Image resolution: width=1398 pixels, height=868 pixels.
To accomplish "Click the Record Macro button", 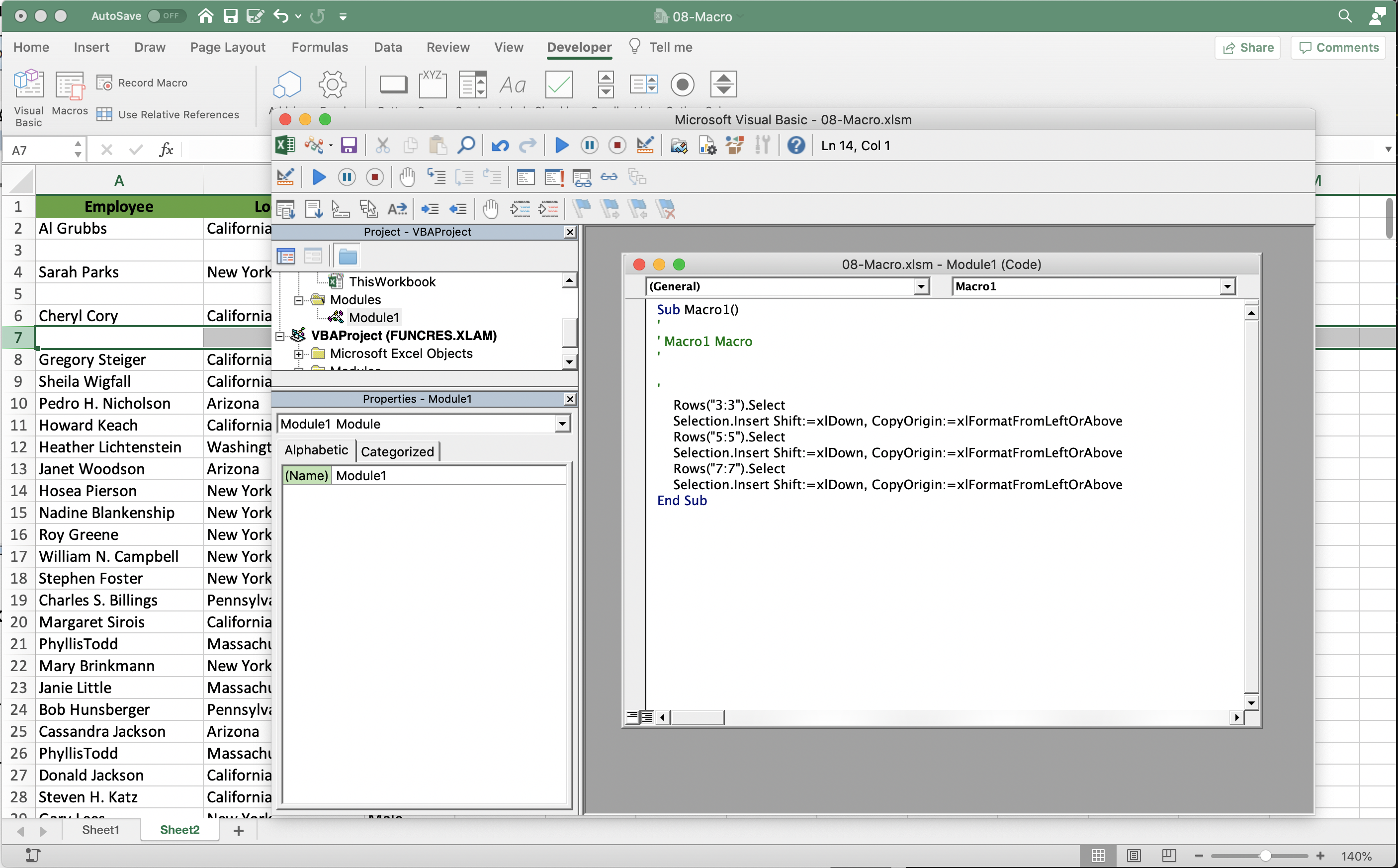I will coord(142,83).
